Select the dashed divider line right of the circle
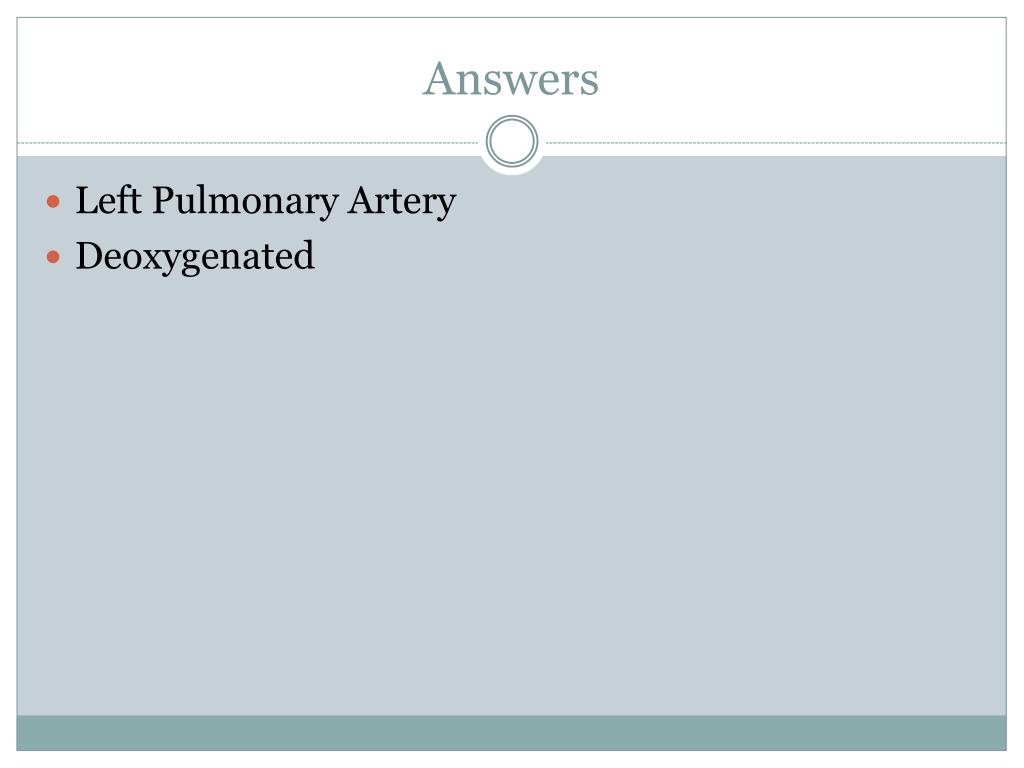The width and height of the screenshot is (1024, 768). [776, 142]
